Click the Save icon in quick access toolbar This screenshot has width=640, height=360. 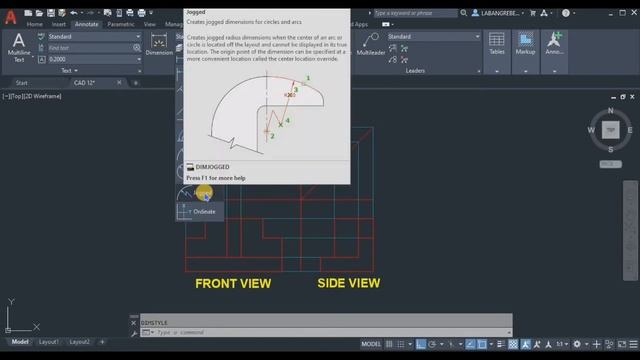(x=51, y=13)
